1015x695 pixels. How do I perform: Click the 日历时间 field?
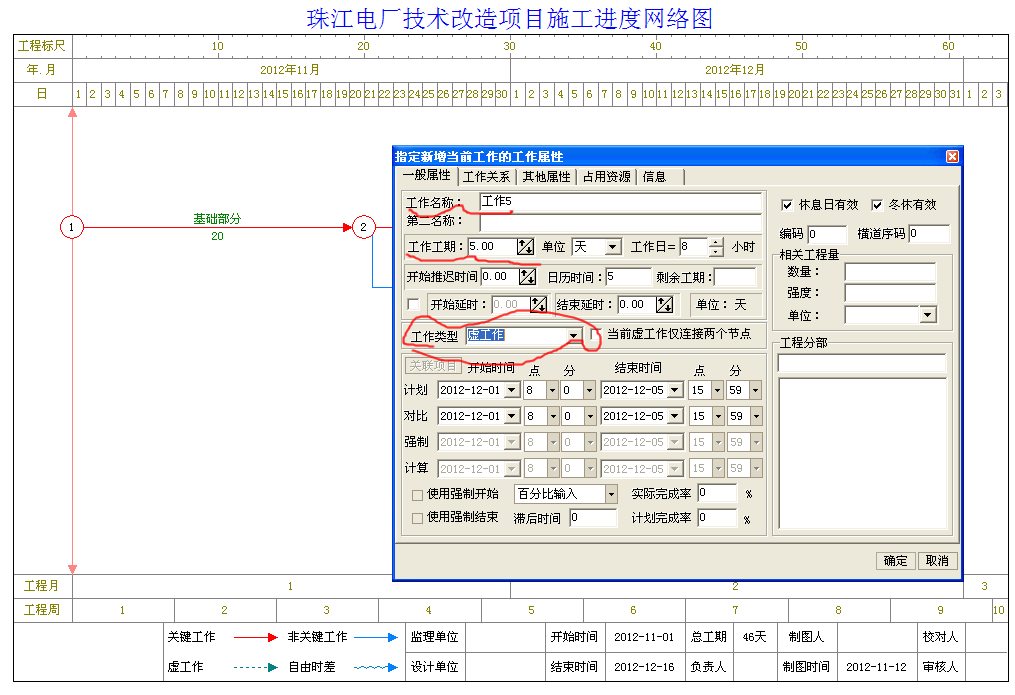tap(629, 277)
